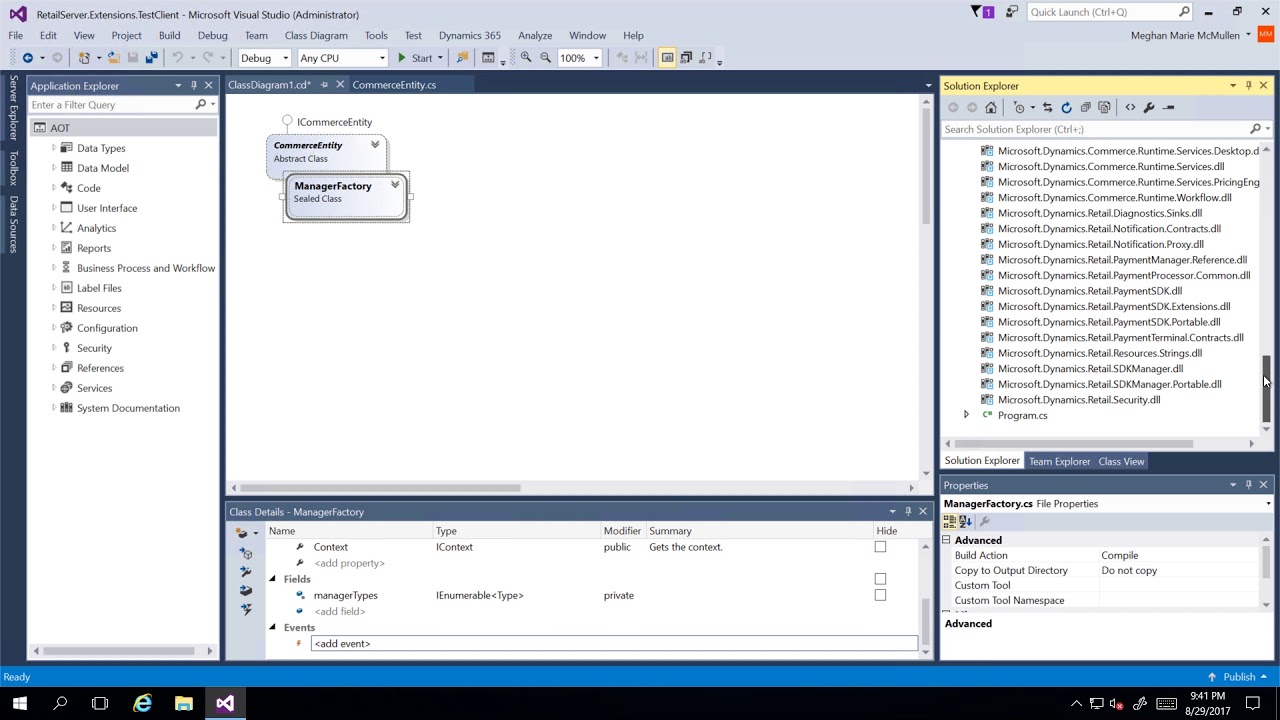
Task: Click the Collapse All icon in Solution Explorer
Action: pyautogui.click(x=1085, y=107)
